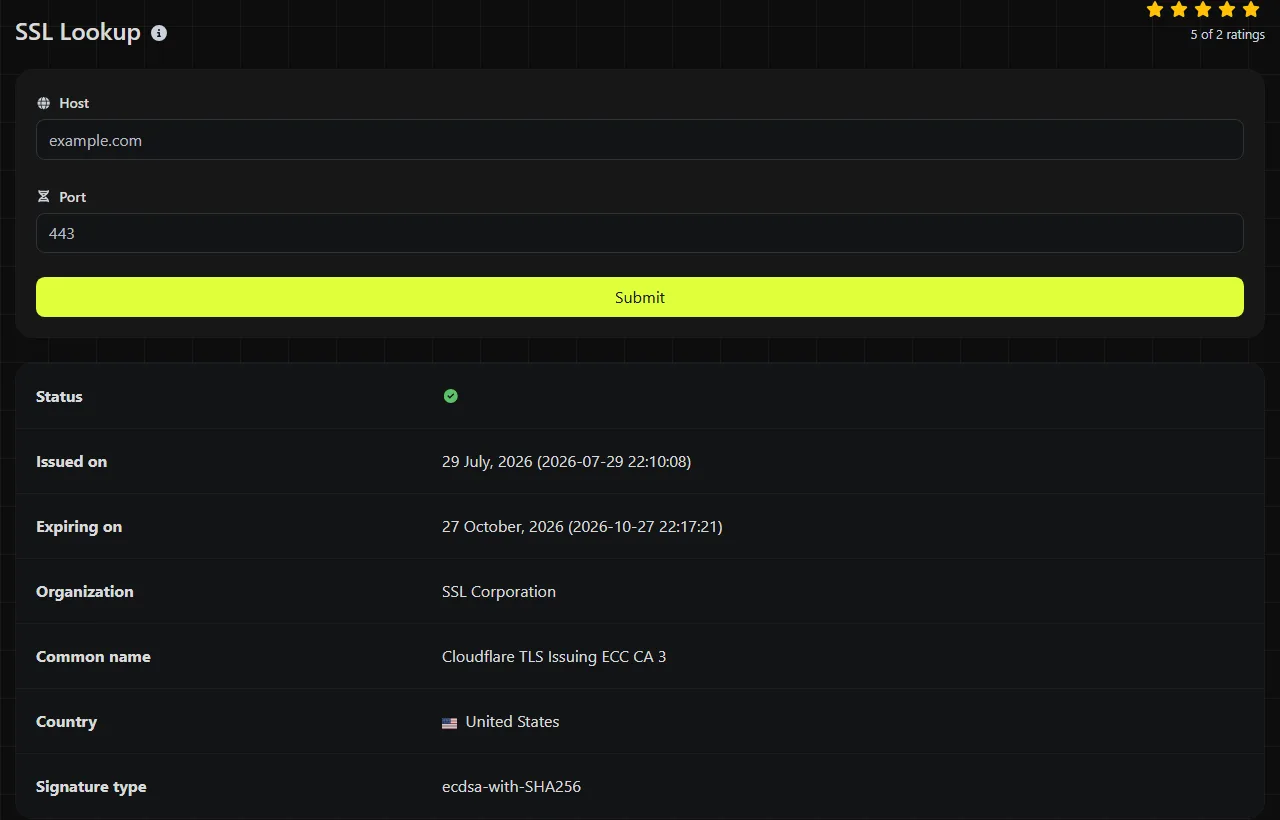Click the Country label
Viewport: 1280px width, 820px height.
(x=66, y=722)
